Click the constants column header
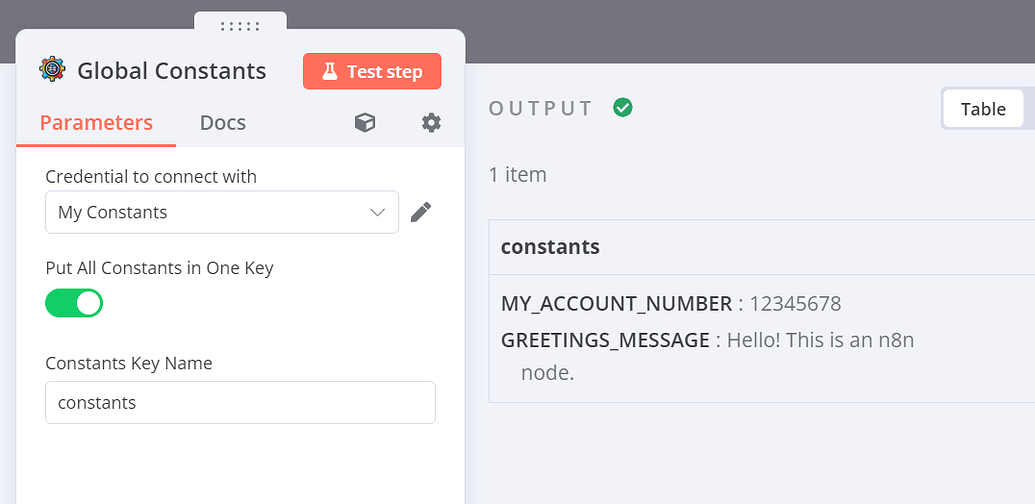This screenshot has height=504, width=1035. 551,247
